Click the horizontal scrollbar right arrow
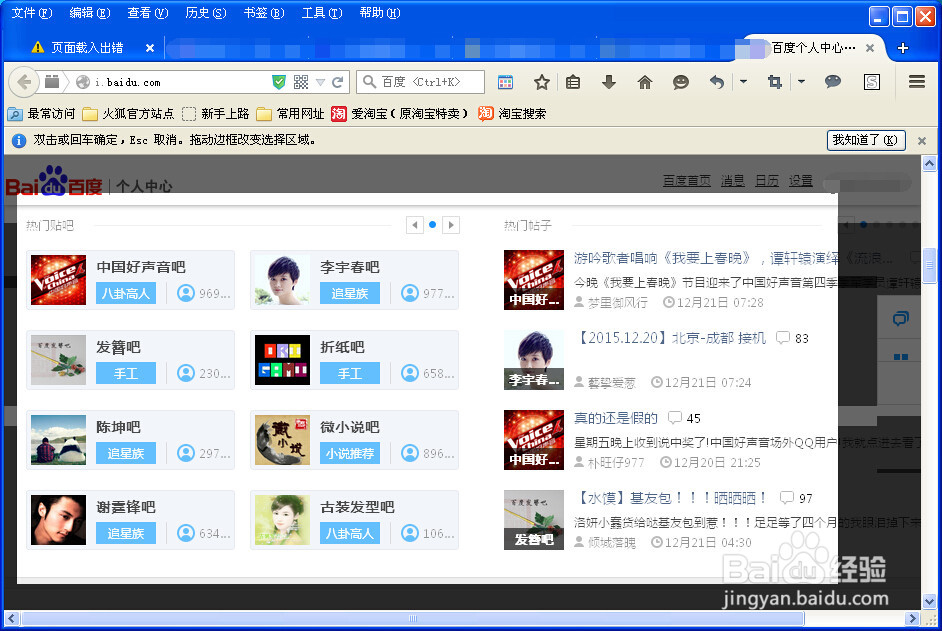Screen dimensions: 942x631 (913, 618)
